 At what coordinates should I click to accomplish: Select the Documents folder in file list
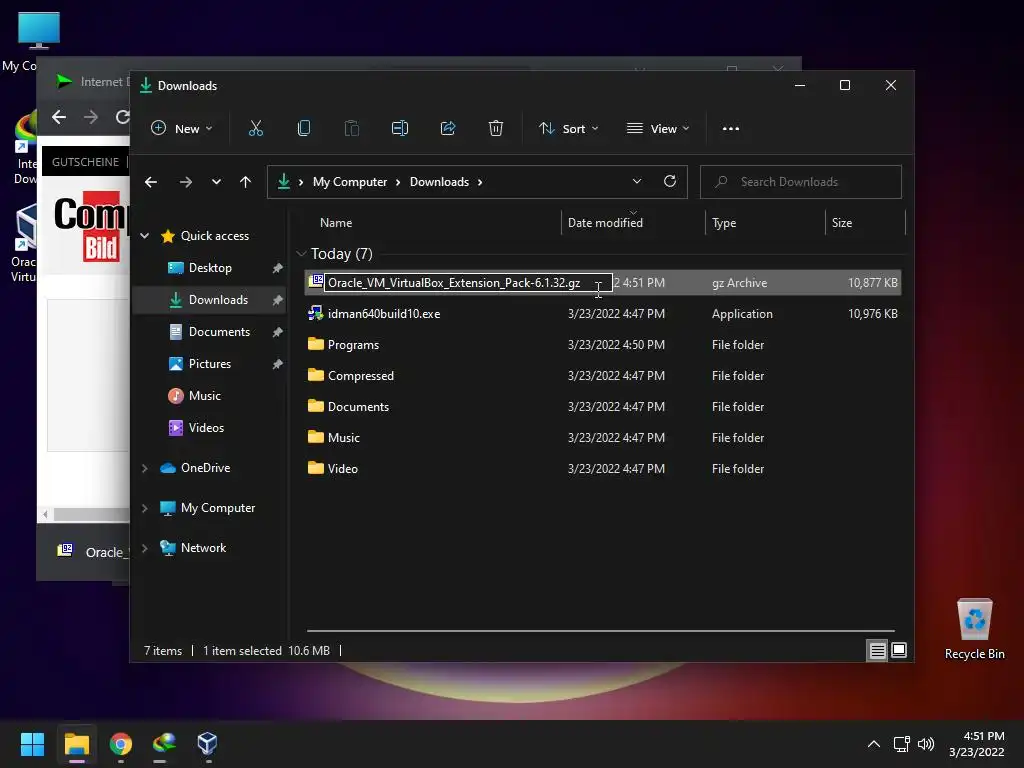(603, 407)
